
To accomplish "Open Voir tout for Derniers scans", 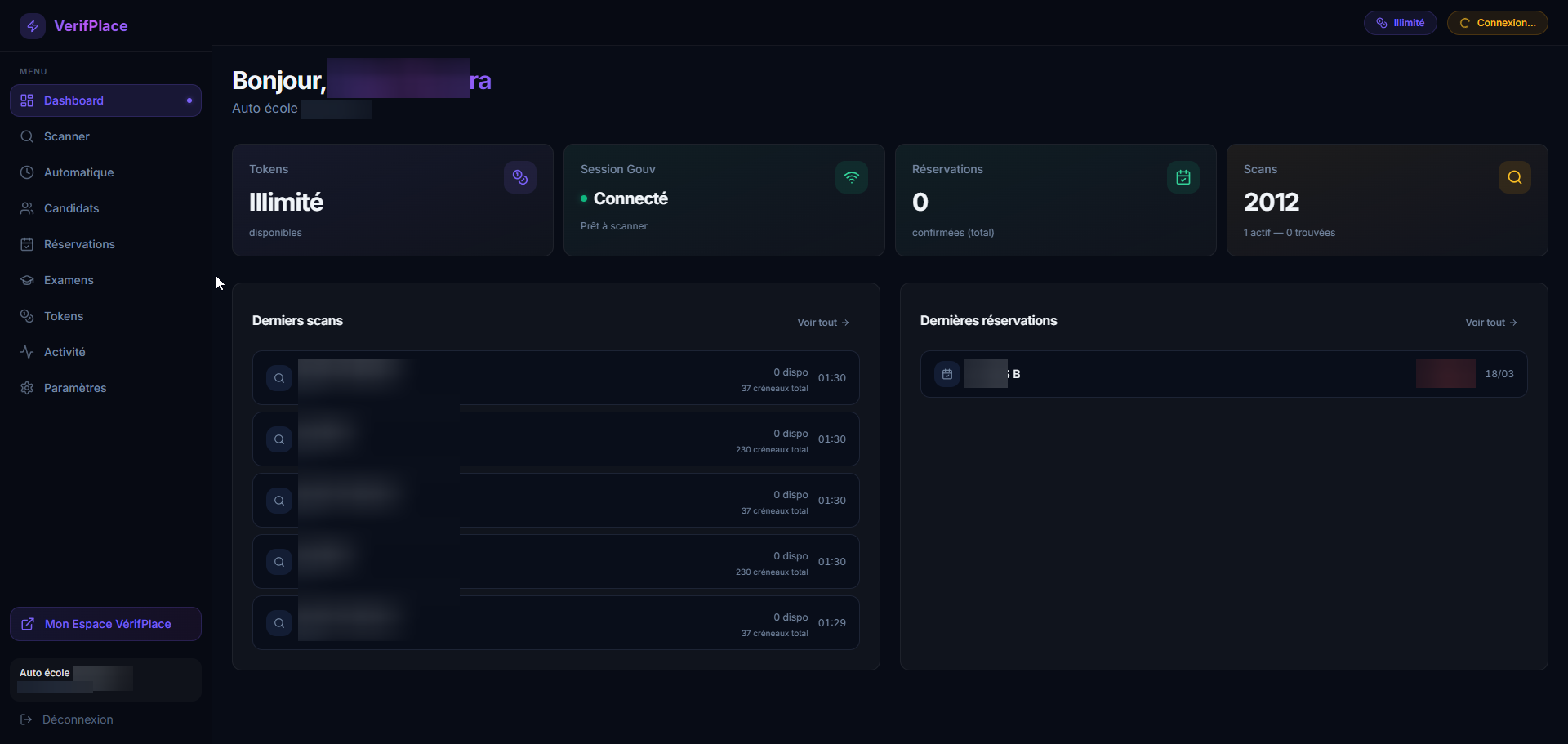I will coord(822,322).
